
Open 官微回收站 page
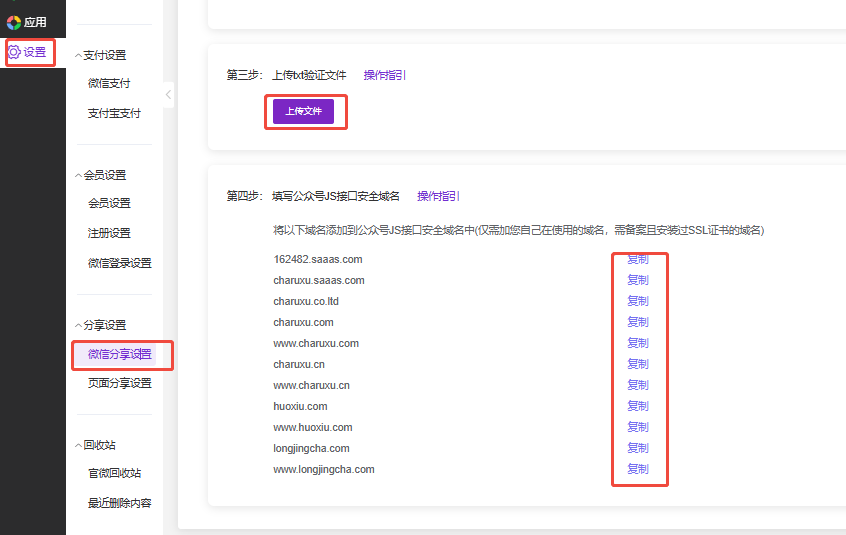click(114, 474)
